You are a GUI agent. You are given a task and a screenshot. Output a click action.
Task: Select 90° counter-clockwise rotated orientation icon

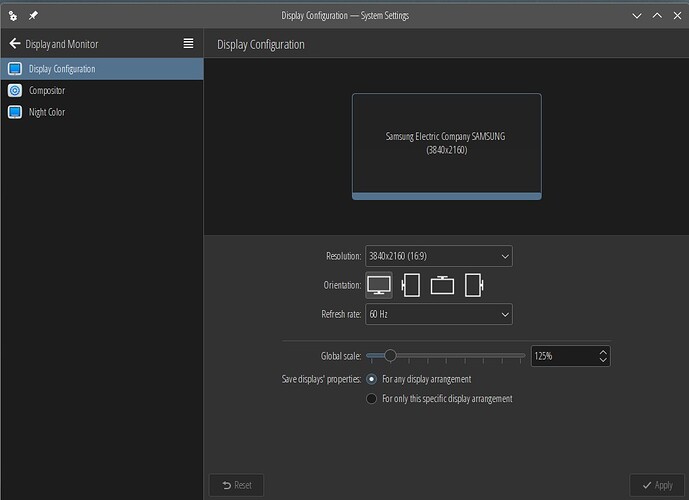tap(411, 285)
